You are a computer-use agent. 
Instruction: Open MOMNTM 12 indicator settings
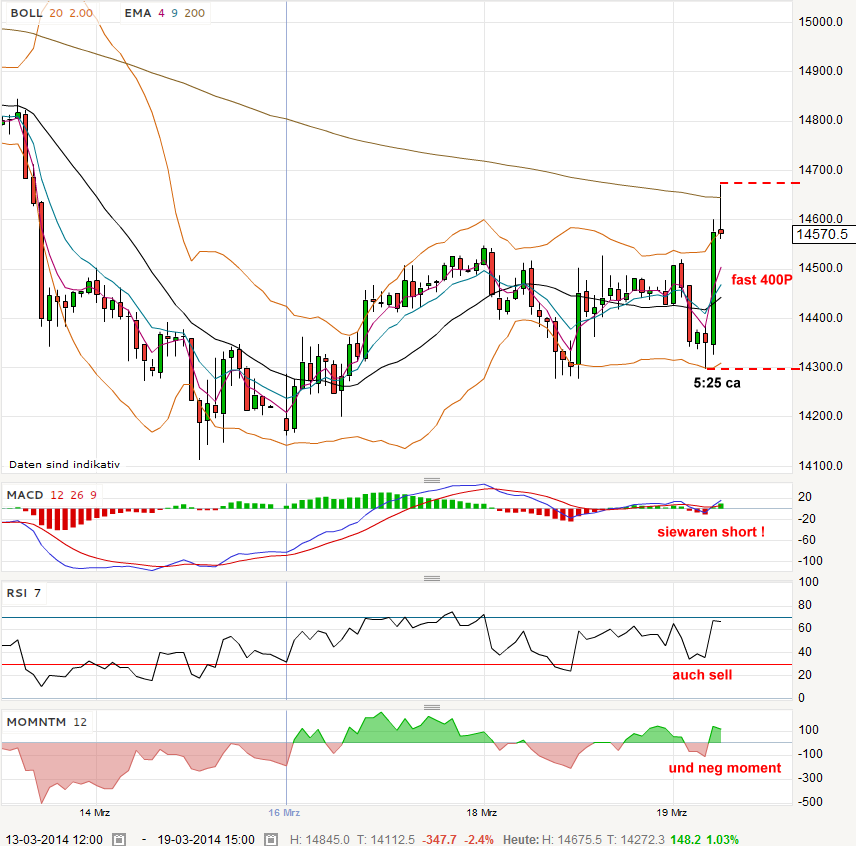46,722
